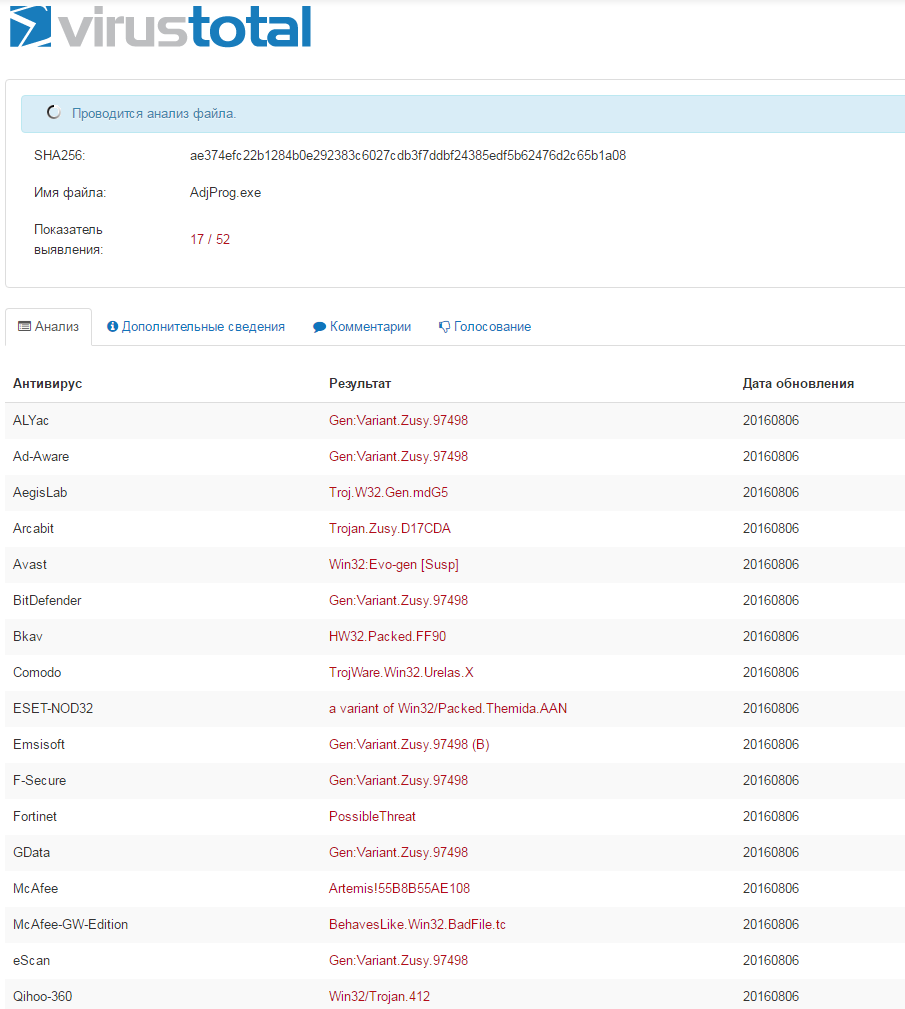
Task: Click the GData antivirus name
Action: click(x=32, y=853)
